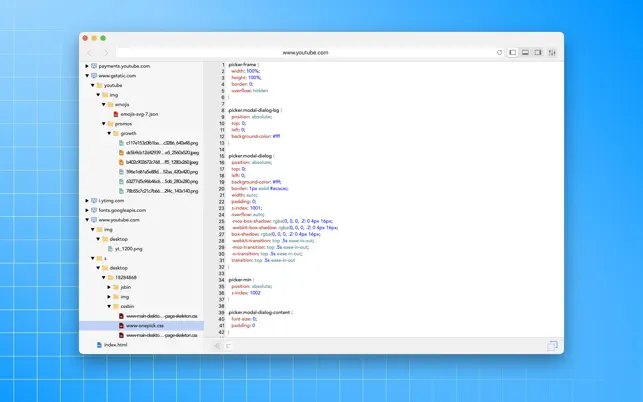Go forward with the right arrow button

[x=106, y=53]
